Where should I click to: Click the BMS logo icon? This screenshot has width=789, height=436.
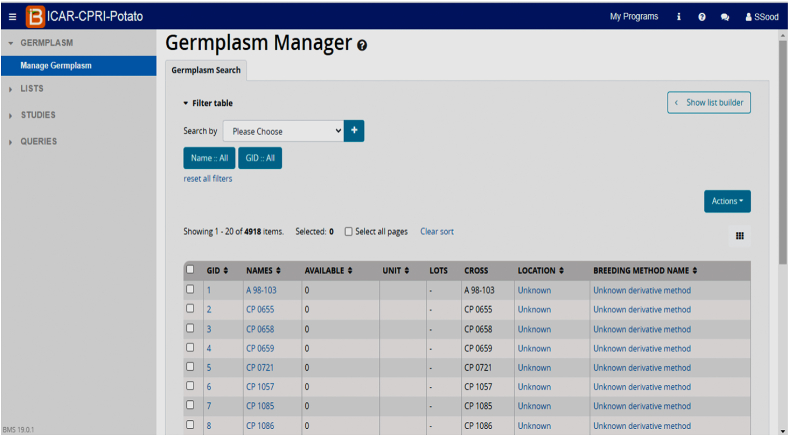point(36,16)
